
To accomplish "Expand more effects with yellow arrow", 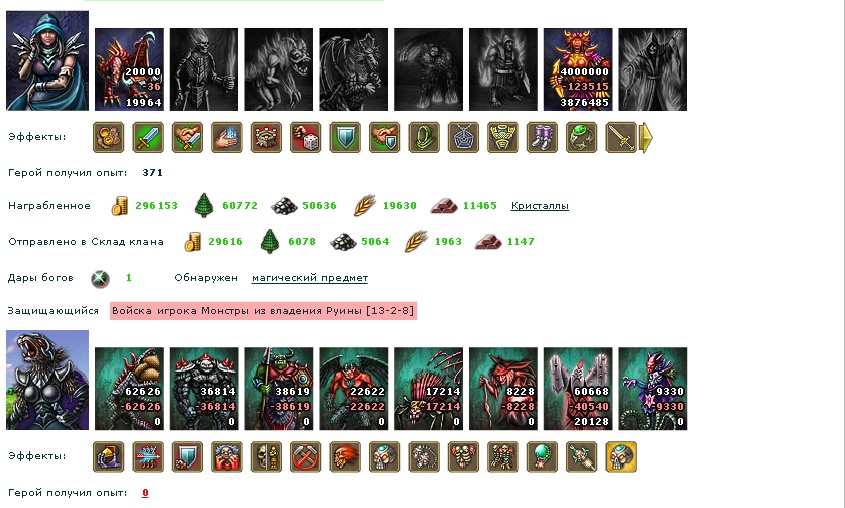I will pyautogui.click(x=646, y=138).
